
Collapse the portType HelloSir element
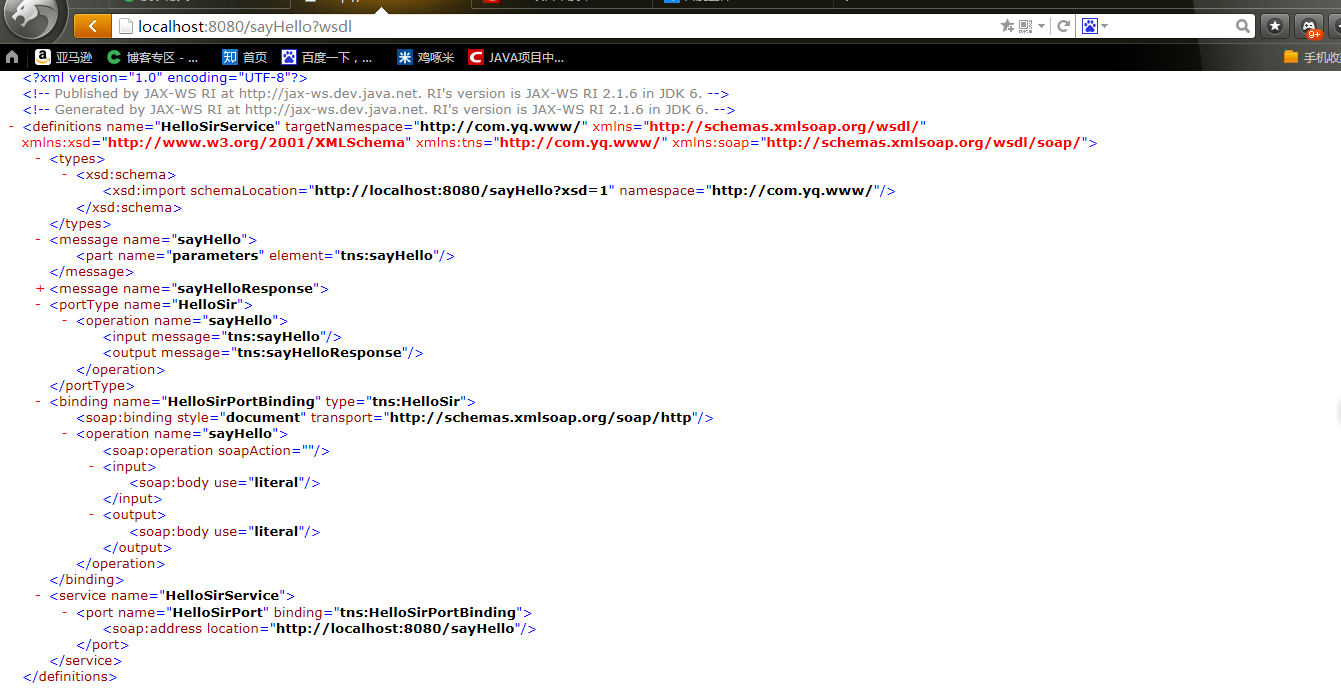(x=38, y=304)
